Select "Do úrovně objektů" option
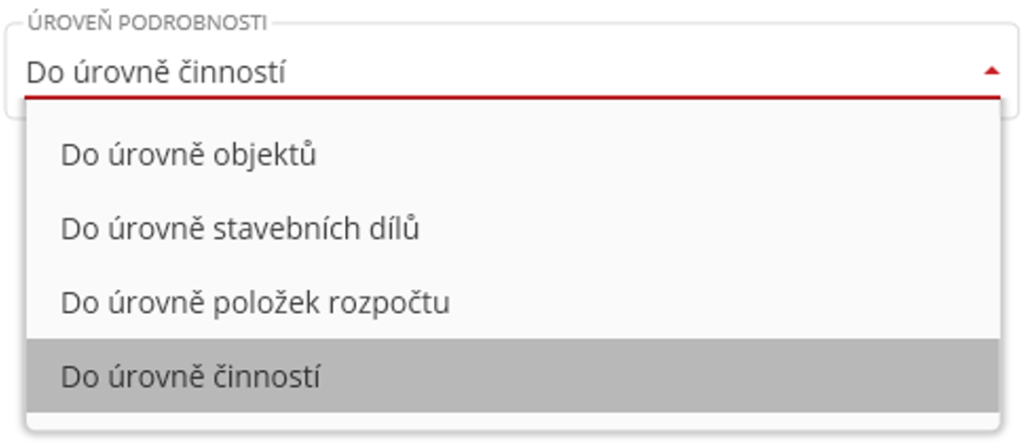The image size is (1024, 448). click(x=189, y=155)
